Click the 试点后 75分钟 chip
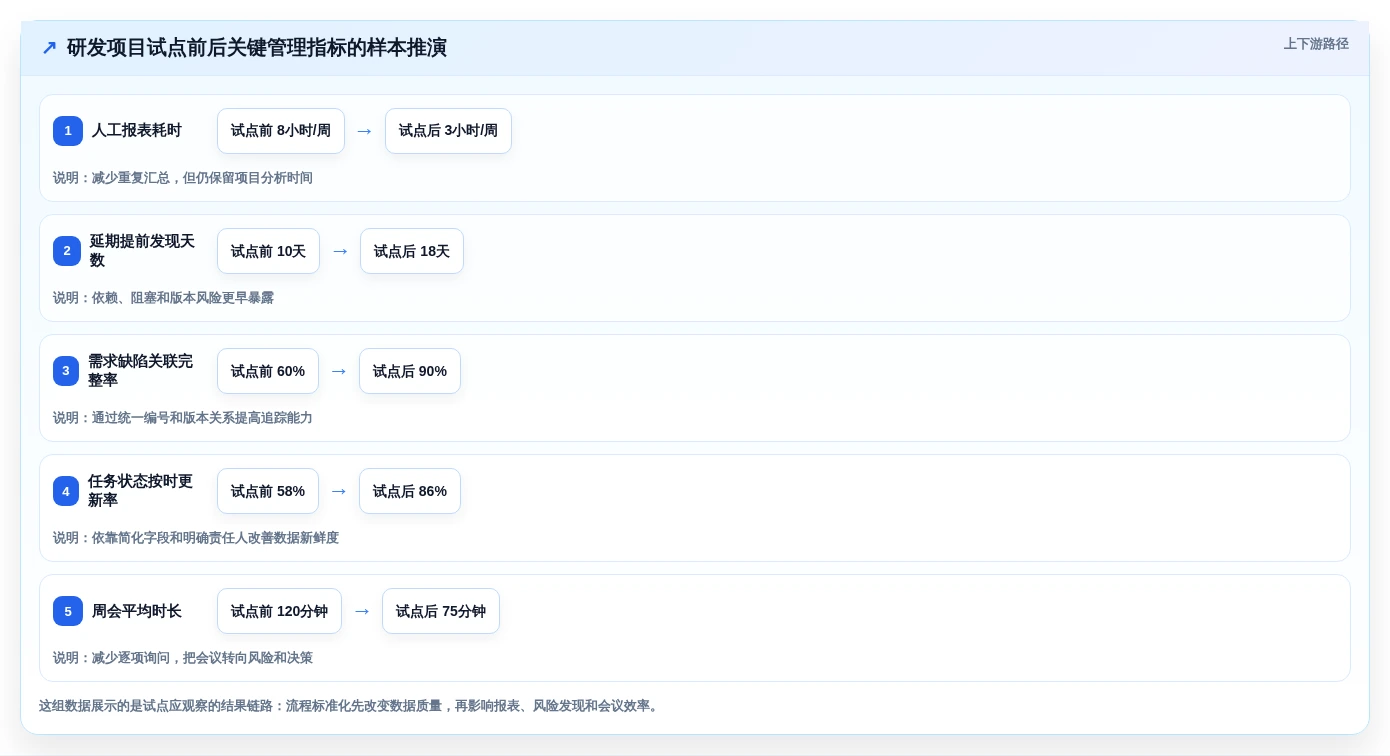1390x756 pixels. [441, 611]
